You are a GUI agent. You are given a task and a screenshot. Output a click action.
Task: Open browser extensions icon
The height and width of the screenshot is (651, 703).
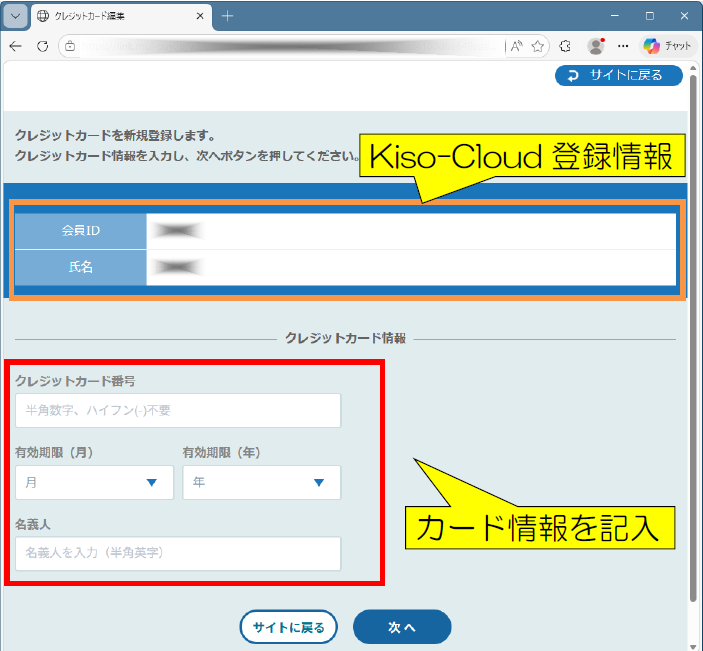565,46
